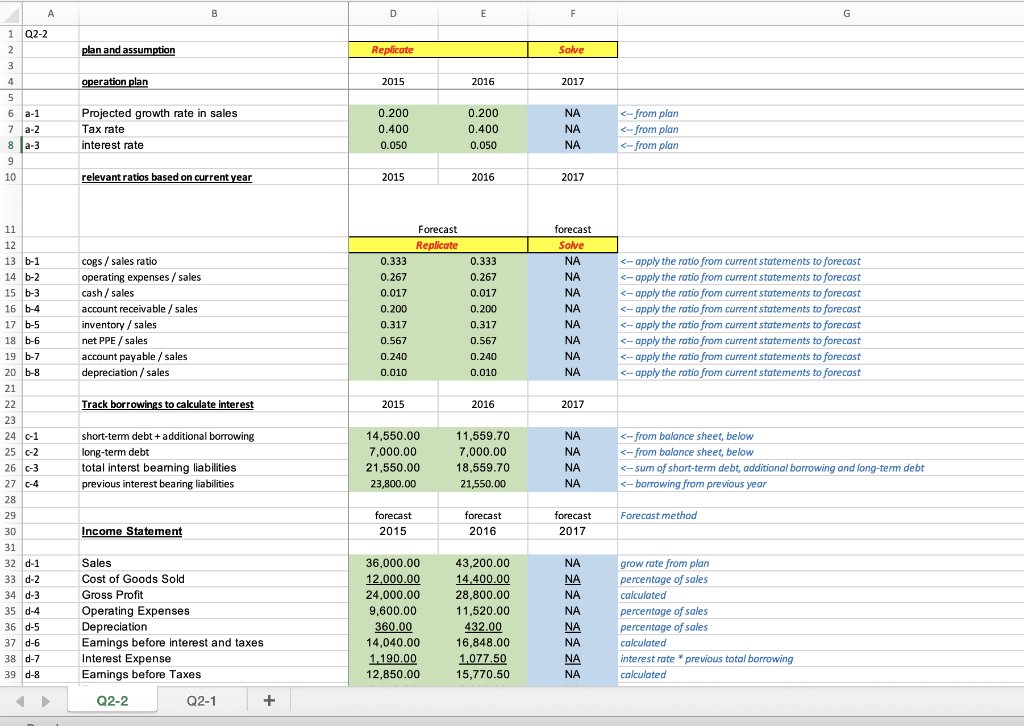The height and width of the screenshot is (726, 1024).
Task: Select row 24 header
Action: click(x=10, y=436)
